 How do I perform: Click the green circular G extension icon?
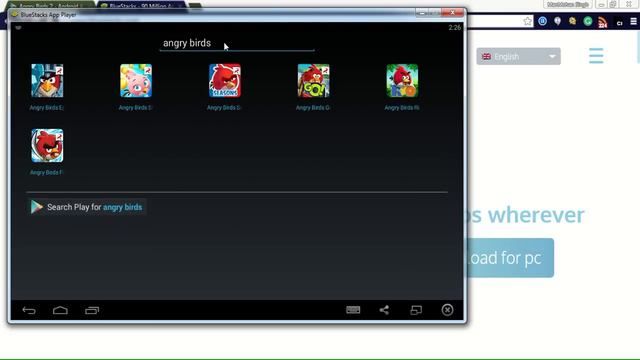[588, 21]
